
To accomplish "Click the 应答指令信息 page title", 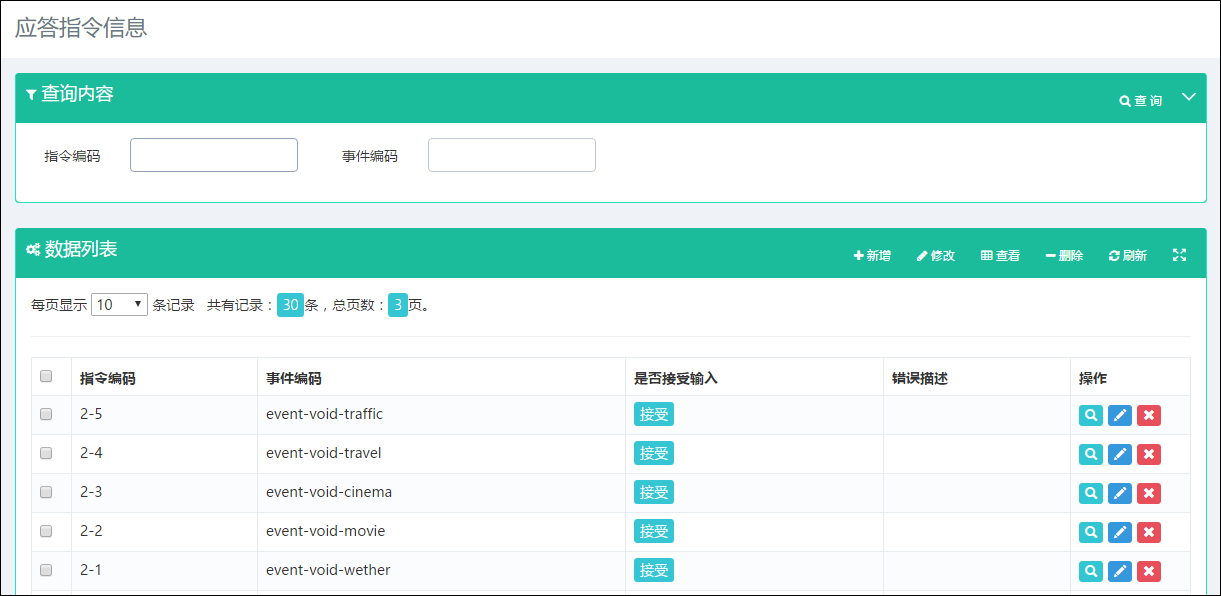I will (81, 28).
